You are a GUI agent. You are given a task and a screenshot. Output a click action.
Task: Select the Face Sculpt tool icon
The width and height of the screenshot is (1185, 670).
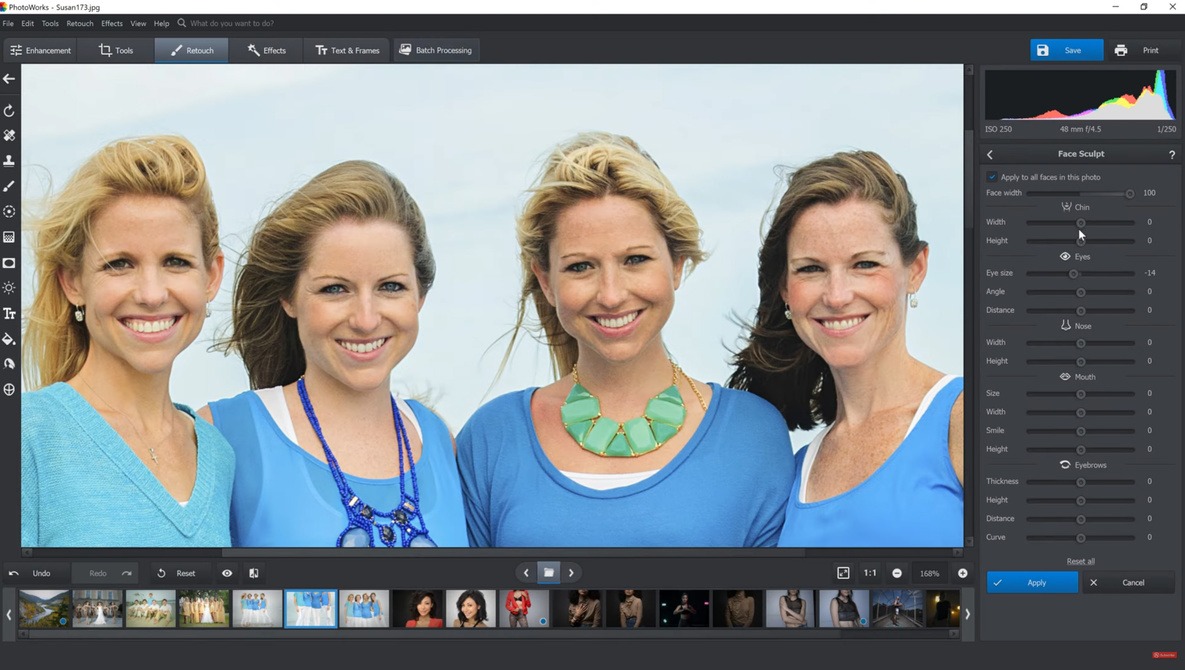[x=9, y=390]
